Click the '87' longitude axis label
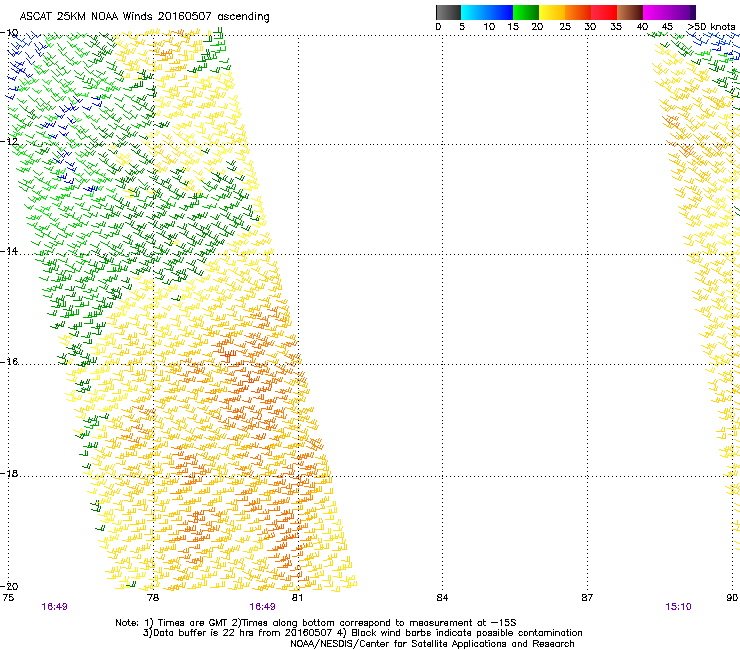Image resolution: width=740 pixels, height=650 pixels. (587, 598)
